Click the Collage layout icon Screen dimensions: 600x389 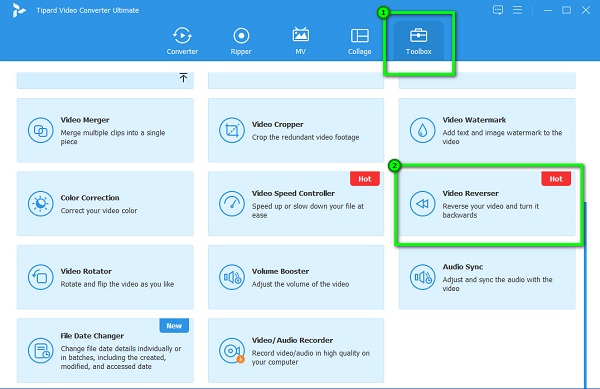[x=360, y=36]
